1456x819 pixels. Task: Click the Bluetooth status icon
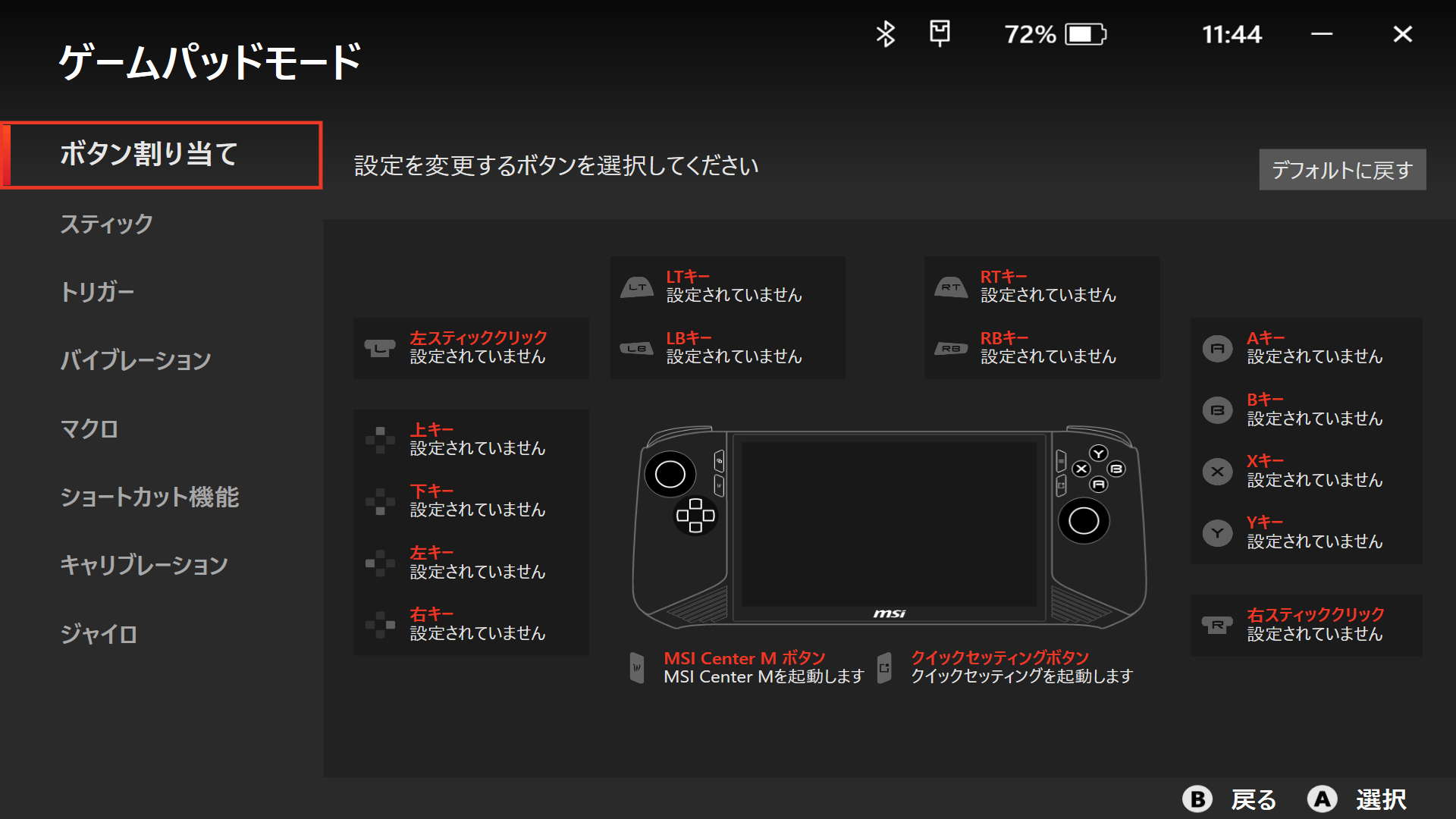885,34
